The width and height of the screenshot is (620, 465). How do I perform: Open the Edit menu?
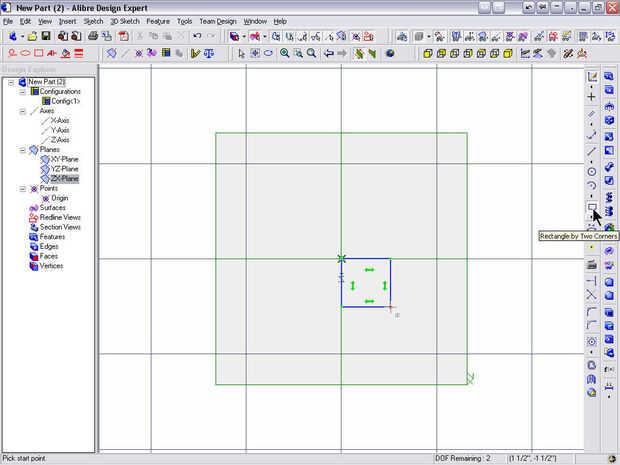pyautogui.click(x=25, y=21)
